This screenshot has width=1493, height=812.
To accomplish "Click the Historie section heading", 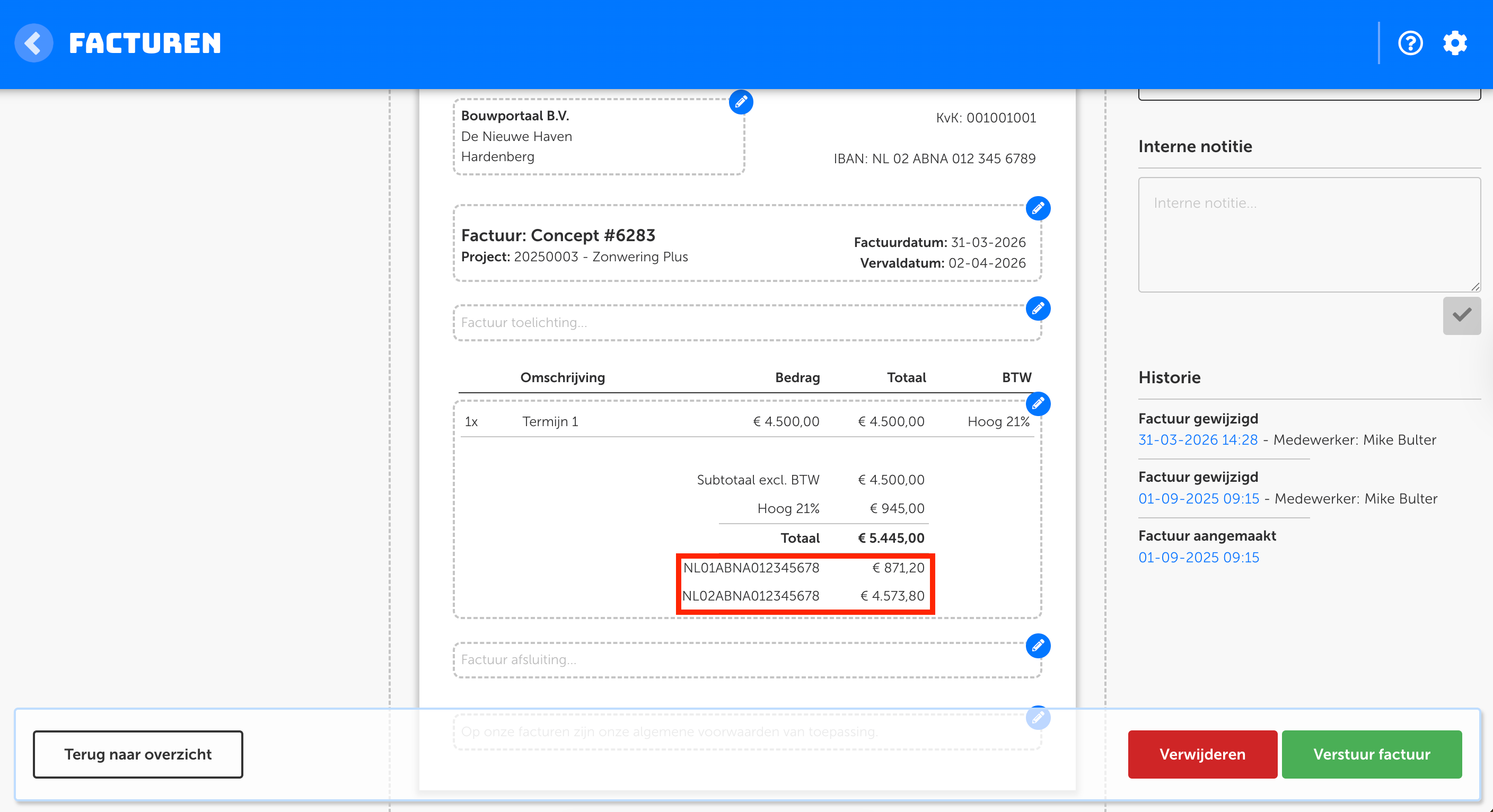I will click(x=1169, y=378).
